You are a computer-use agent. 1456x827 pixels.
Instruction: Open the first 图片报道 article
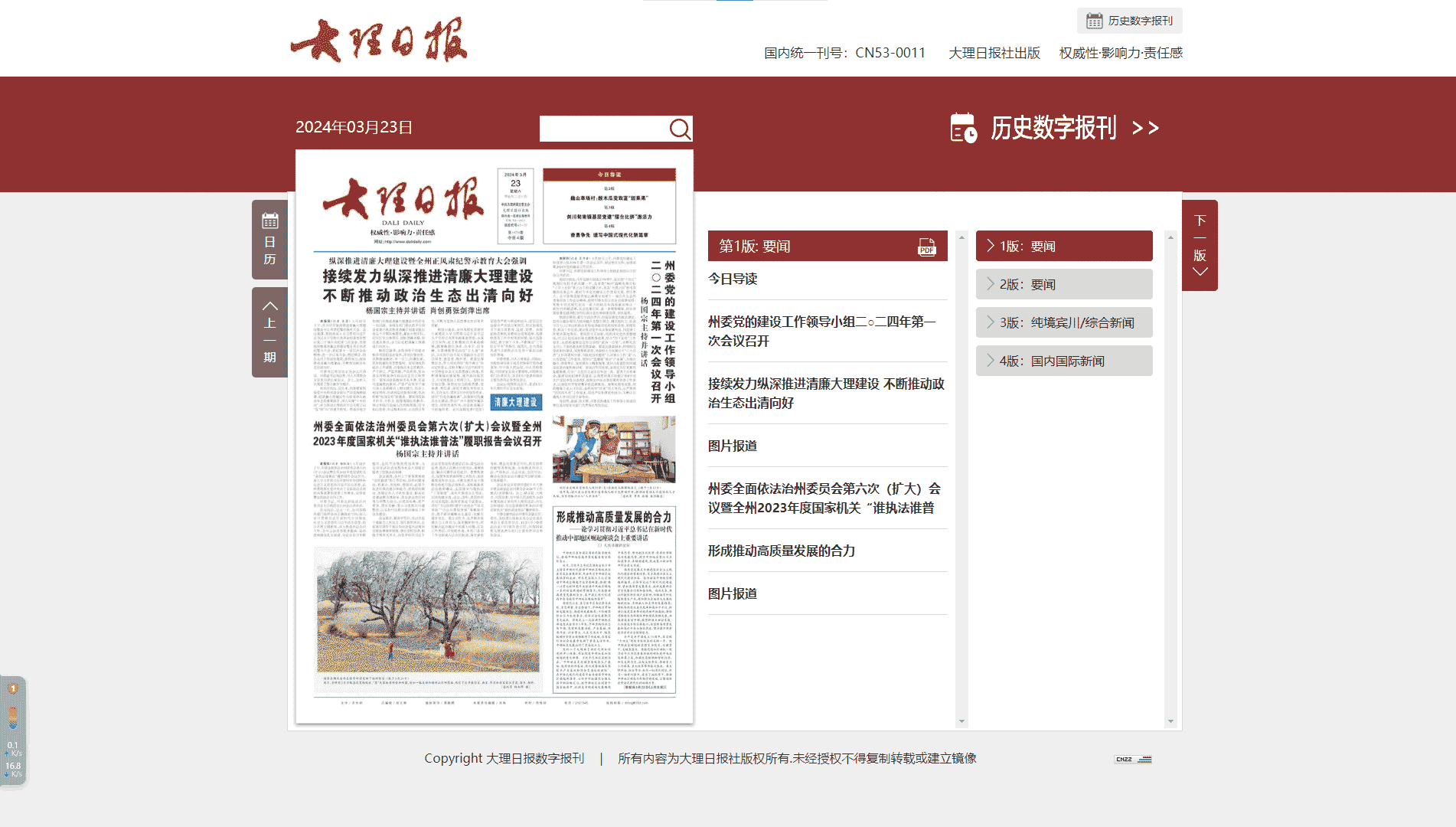[x=733, y=446]
